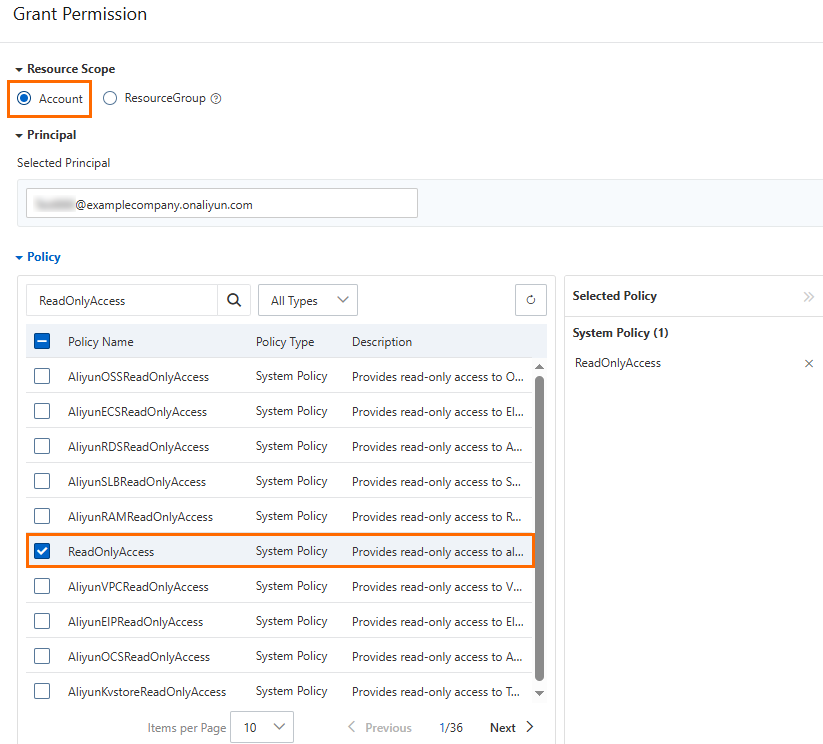Collapse the Principal section

tap(19, 135)
